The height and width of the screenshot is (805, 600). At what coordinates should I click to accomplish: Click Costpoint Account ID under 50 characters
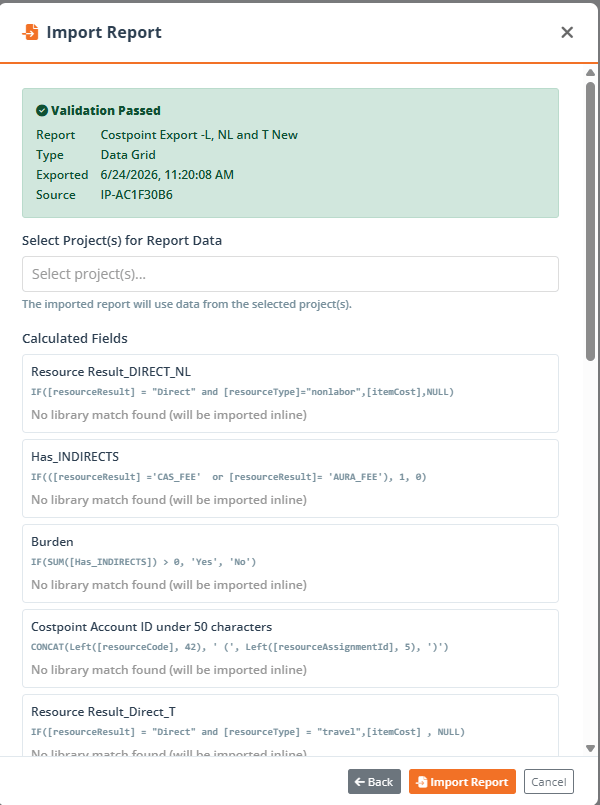click(151, 627)
